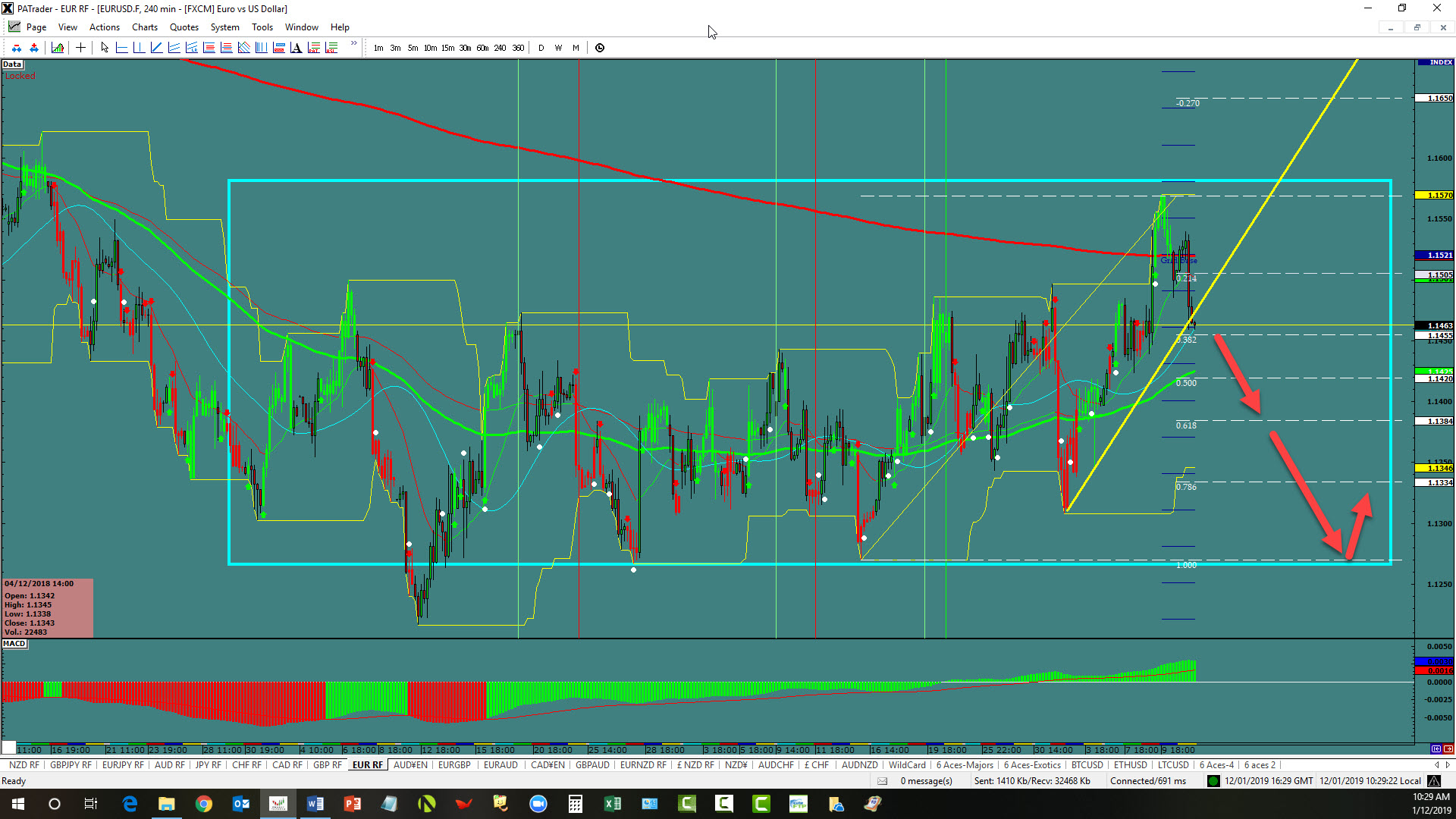The height and width of the screenshot is (819, 1456).
Task: Click the clock icon in toolbar
Action: pos(600,48)
